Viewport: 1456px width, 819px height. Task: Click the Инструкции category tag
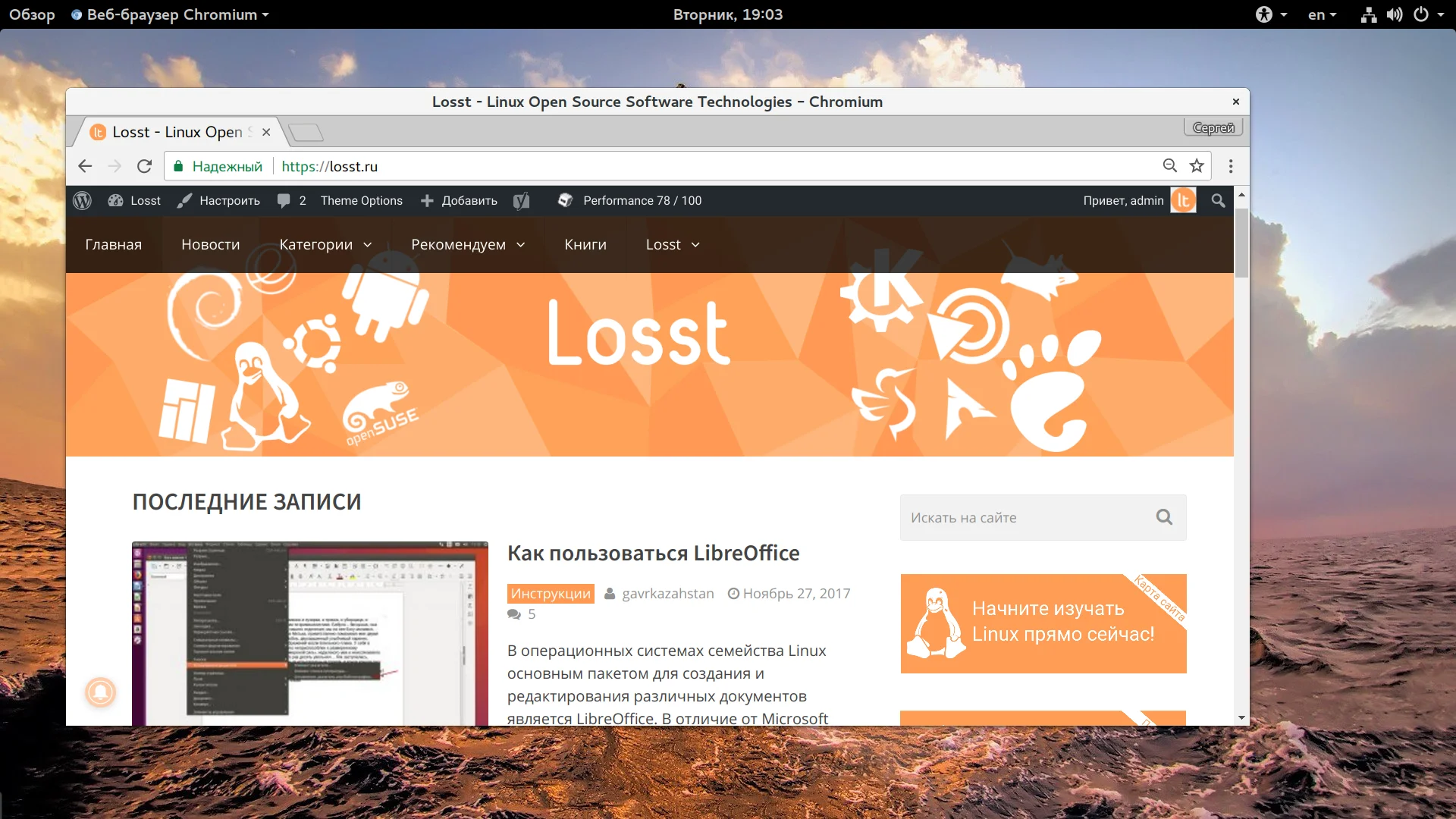click(x=551, y=594)
